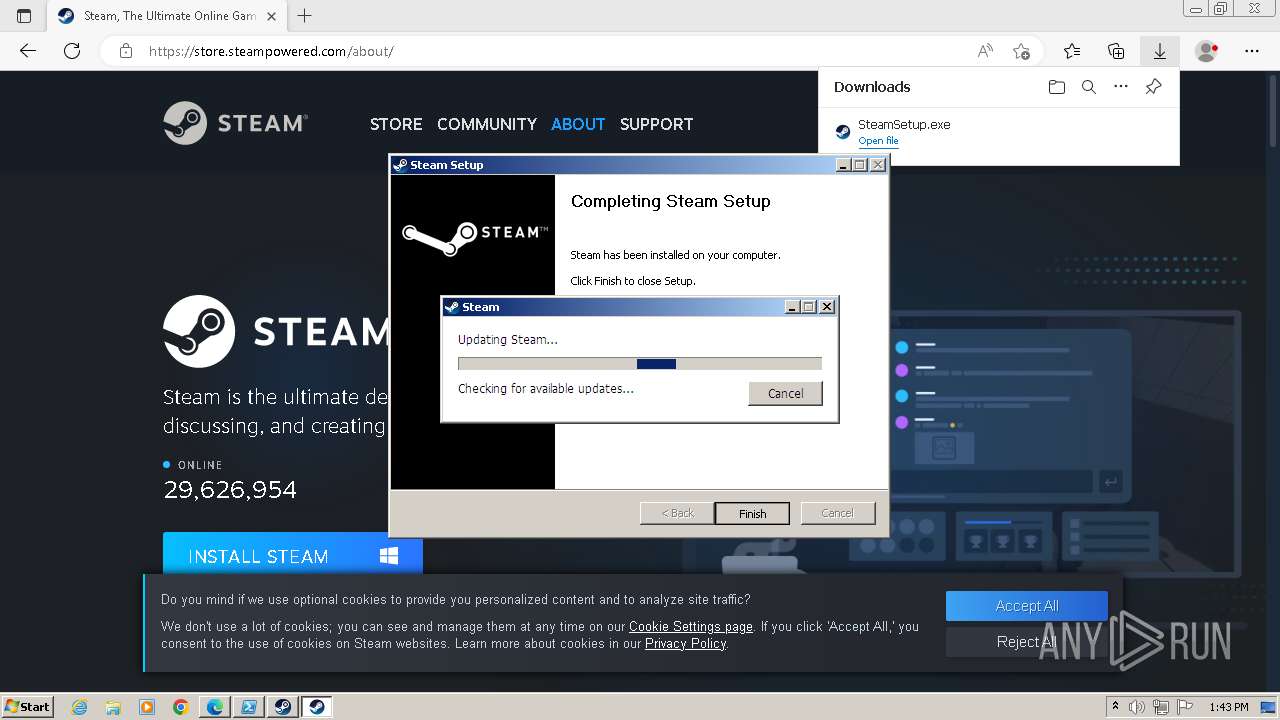Screen dimensions: 1280x720
Task: Show hidden system tray icons
Action: pyautogui.click(x=1115, y=707)
